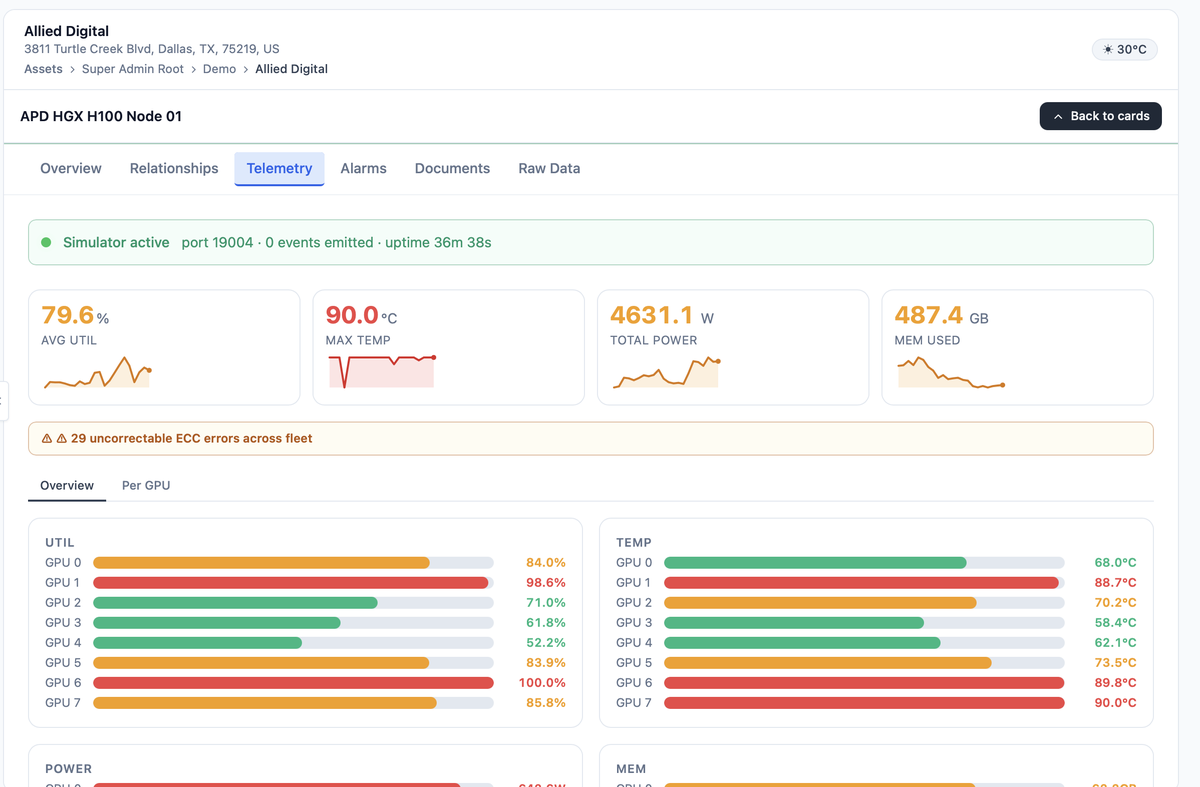Click the 61.8% utilization value
The width and height of the screenshot is (1200, 787).
pos(546,623)
